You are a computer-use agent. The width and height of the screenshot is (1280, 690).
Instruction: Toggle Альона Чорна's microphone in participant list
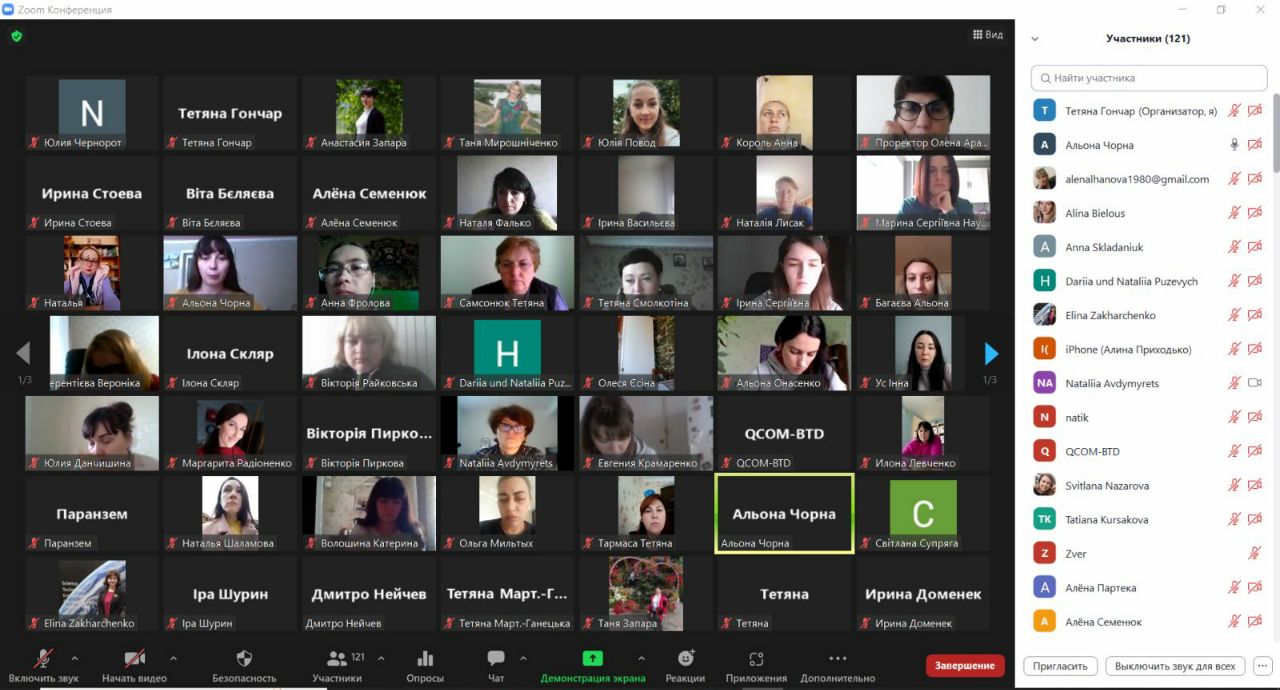tap(1234, 145)
